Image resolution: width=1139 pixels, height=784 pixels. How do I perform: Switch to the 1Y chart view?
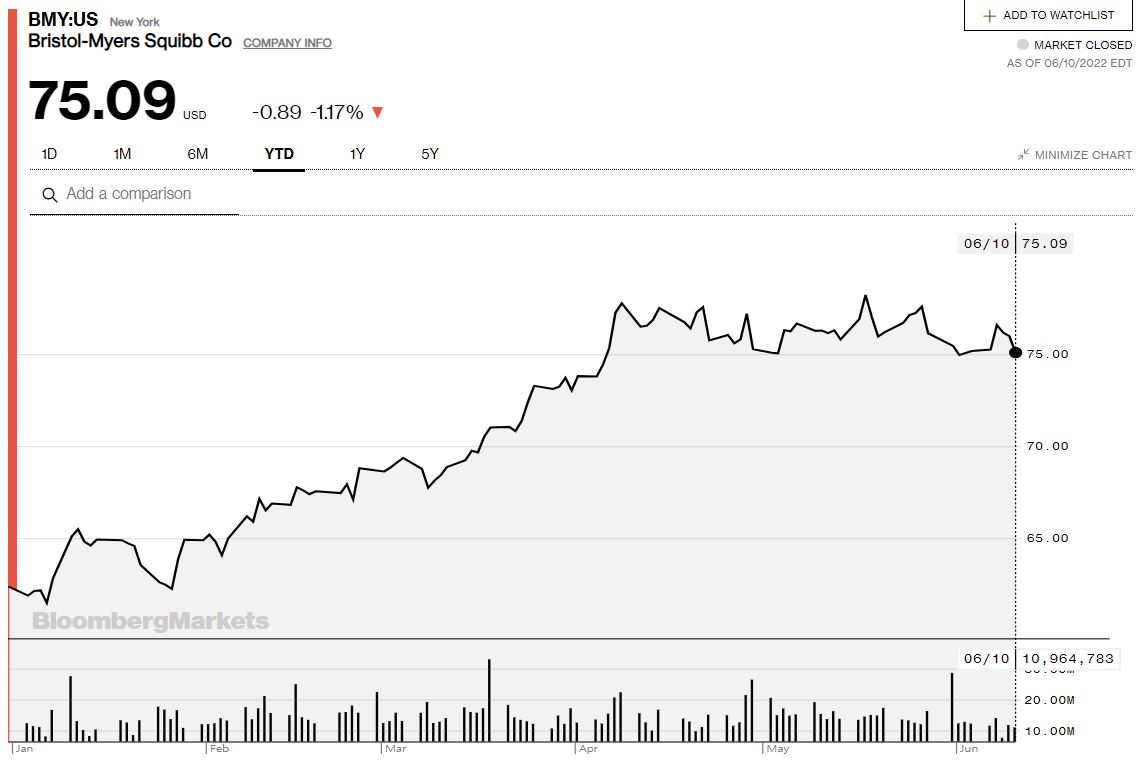(x=357, y=154)
